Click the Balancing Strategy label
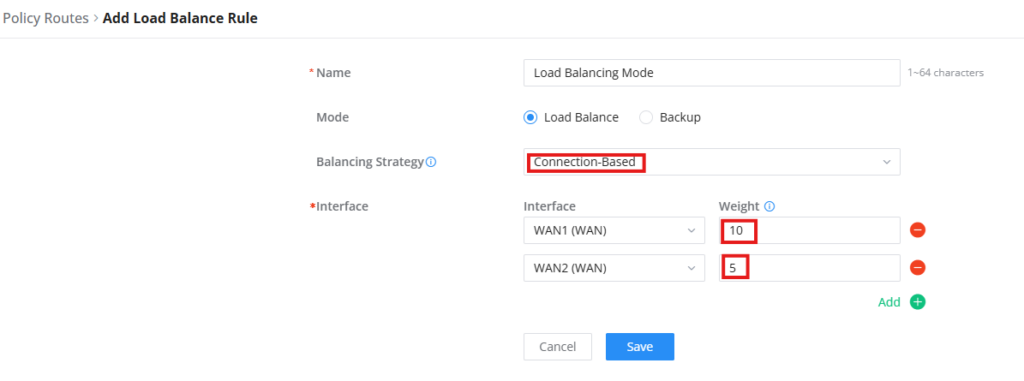 [x=370, y=161]
